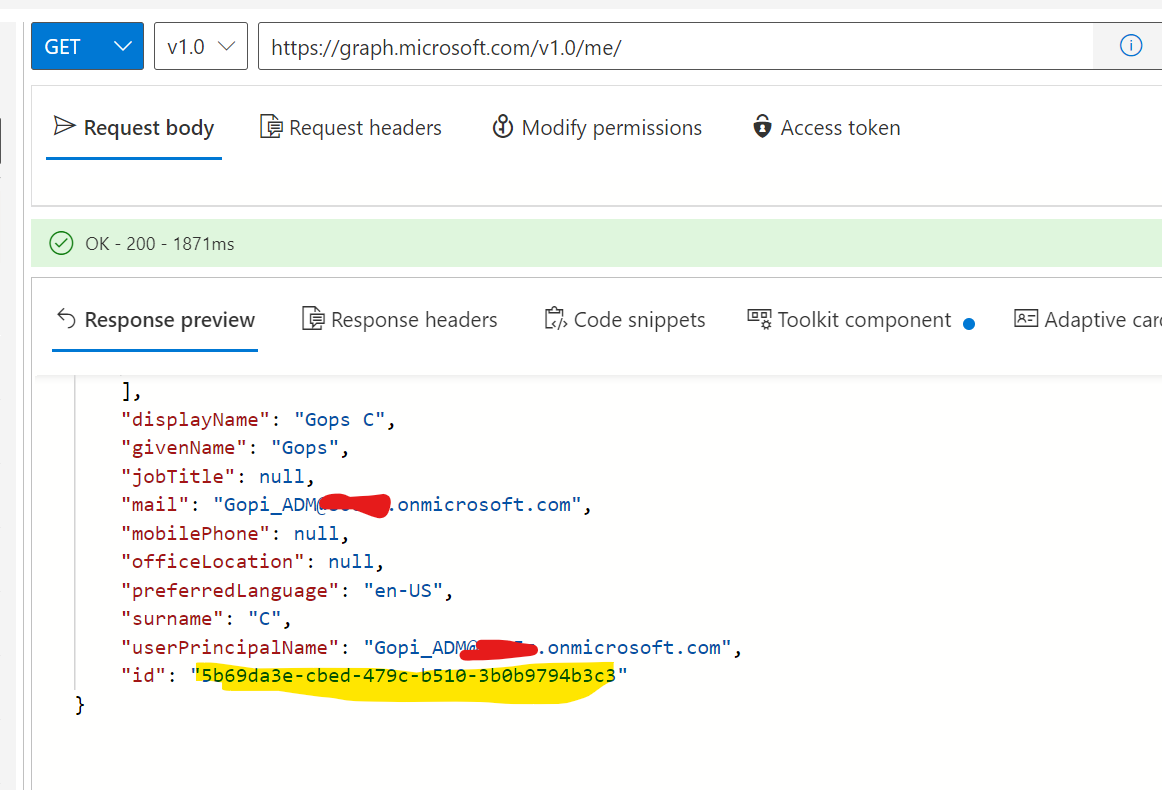This screenshot has width=1162, height=790.
Task: Click the Response preview undo arrow icon
Action: (67, 319)
